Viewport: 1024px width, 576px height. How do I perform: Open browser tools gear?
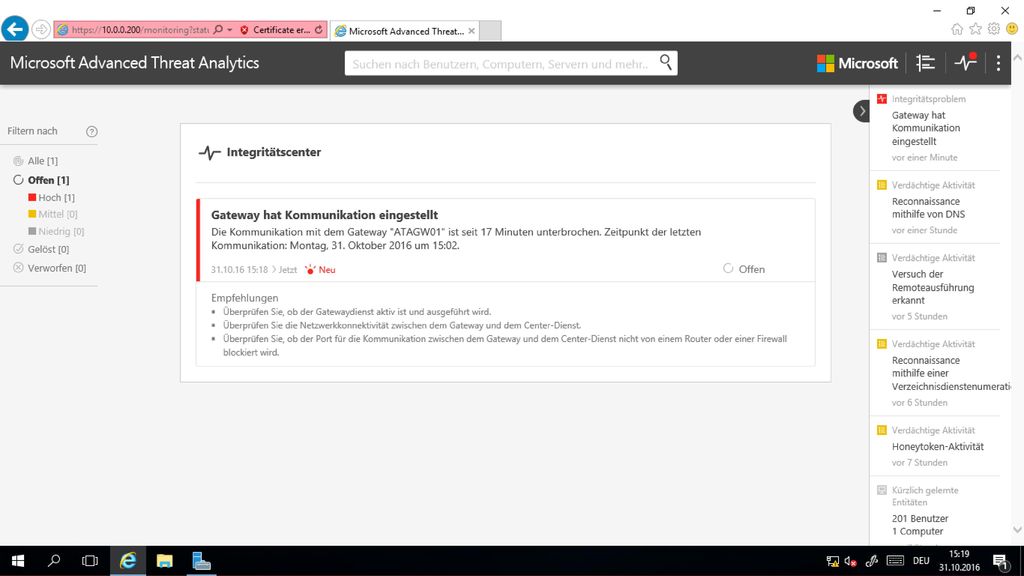(993, 29)
